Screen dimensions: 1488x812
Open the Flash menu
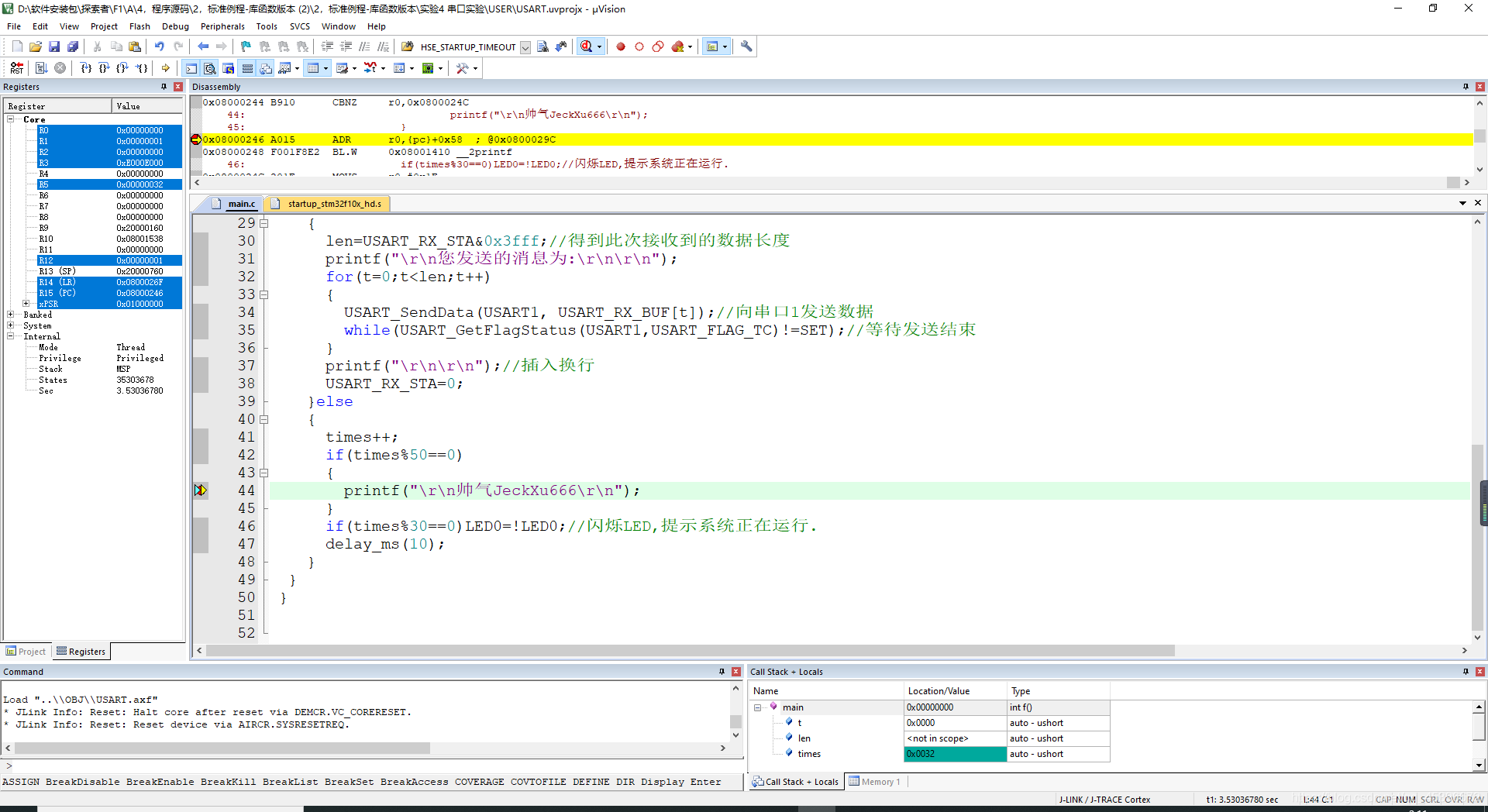[139, 26]
